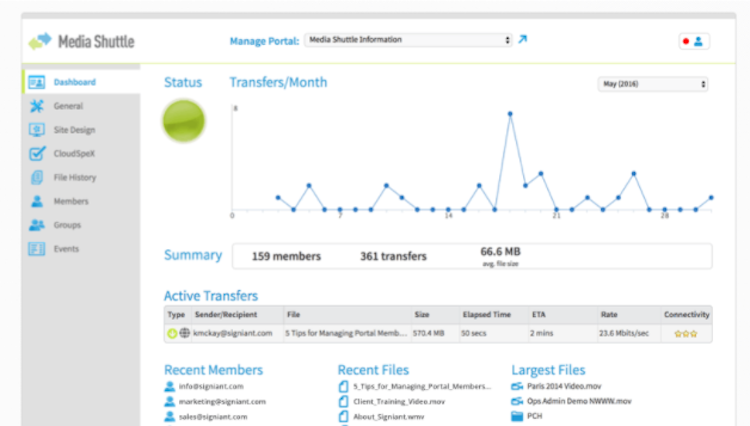This screenshot has width=750, height=426.
Task: Click the green download type icon in transfer row
Action: point(172,333)
